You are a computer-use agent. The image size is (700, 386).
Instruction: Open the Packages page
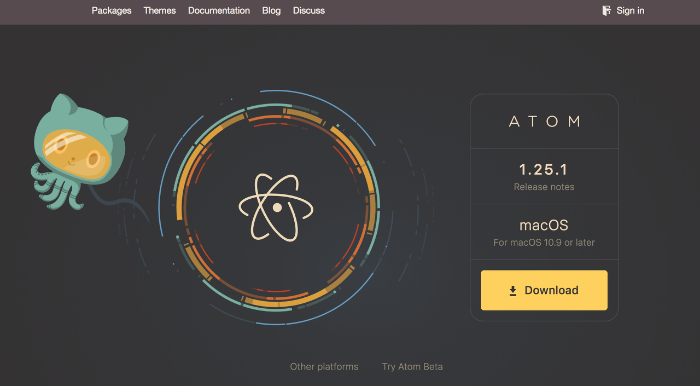tap(111, 11)
